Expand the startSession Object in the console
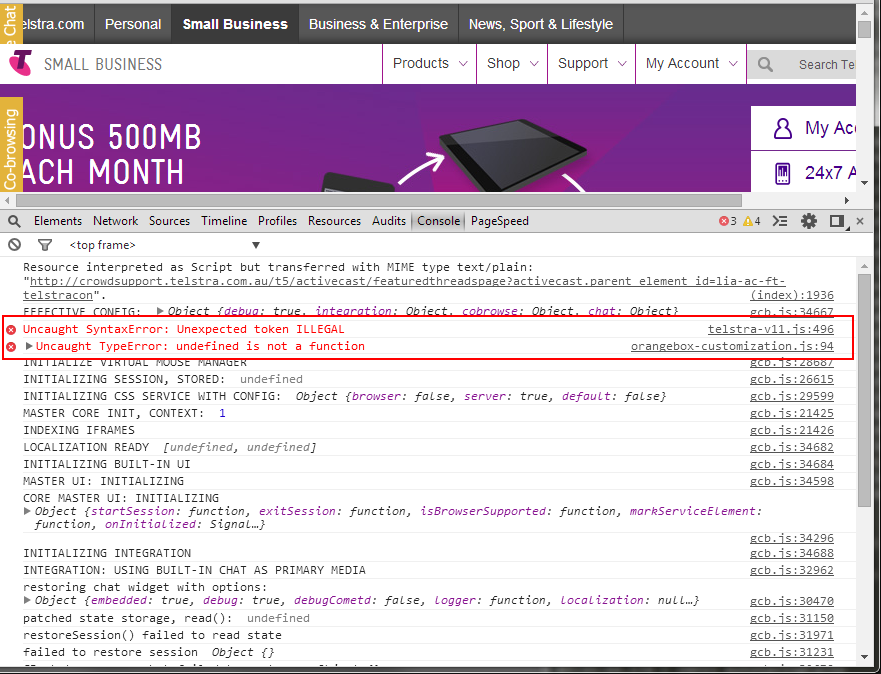 pos(28,511)
